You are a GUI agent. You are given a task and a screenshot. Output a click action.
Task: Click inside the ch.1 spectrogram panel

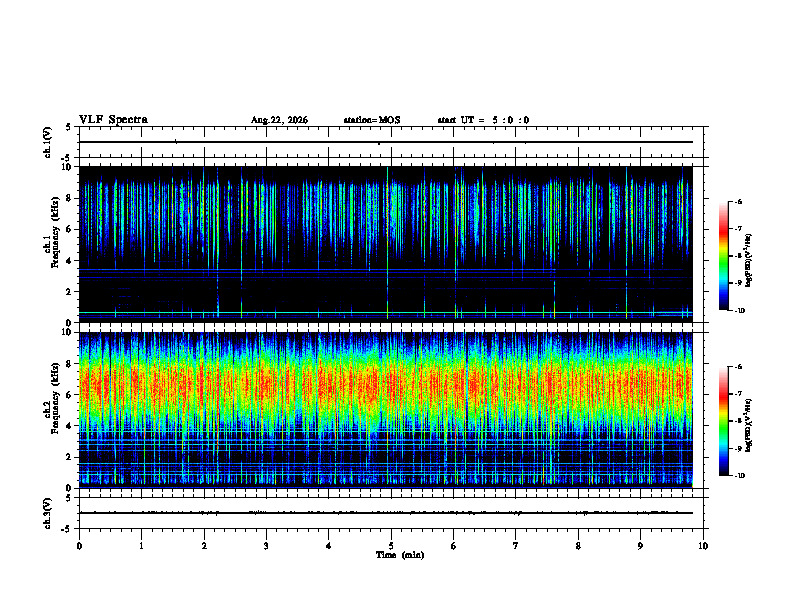385,244
